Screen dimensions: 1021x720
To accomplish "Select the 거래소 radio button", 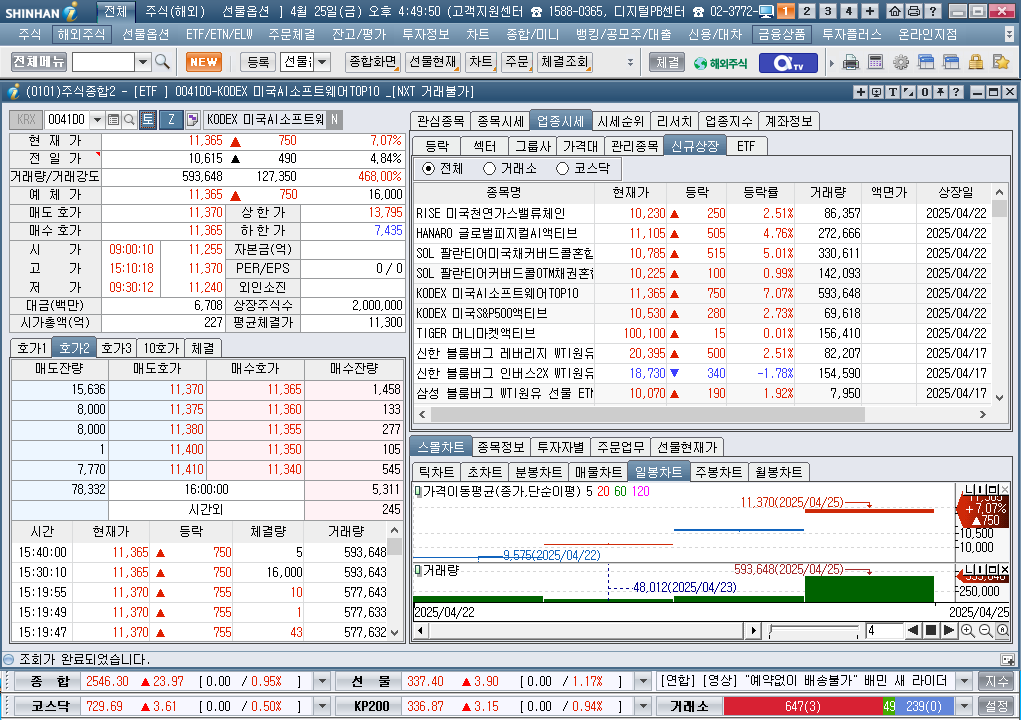I will click(490, 169).
